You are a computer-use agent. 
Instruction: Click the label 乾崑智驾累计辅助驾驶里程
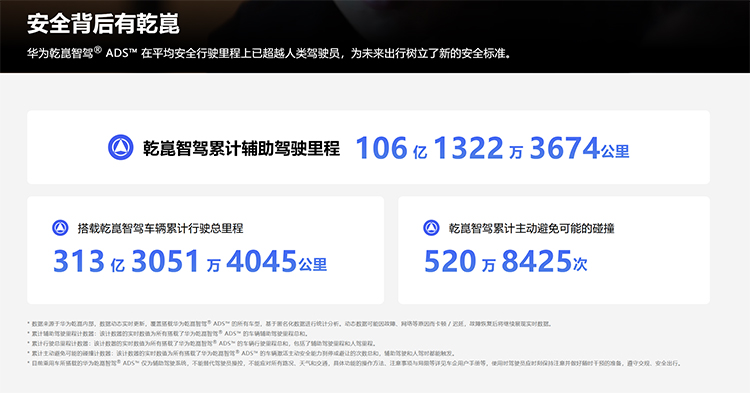pyautogui.click(x=241, y=148)
